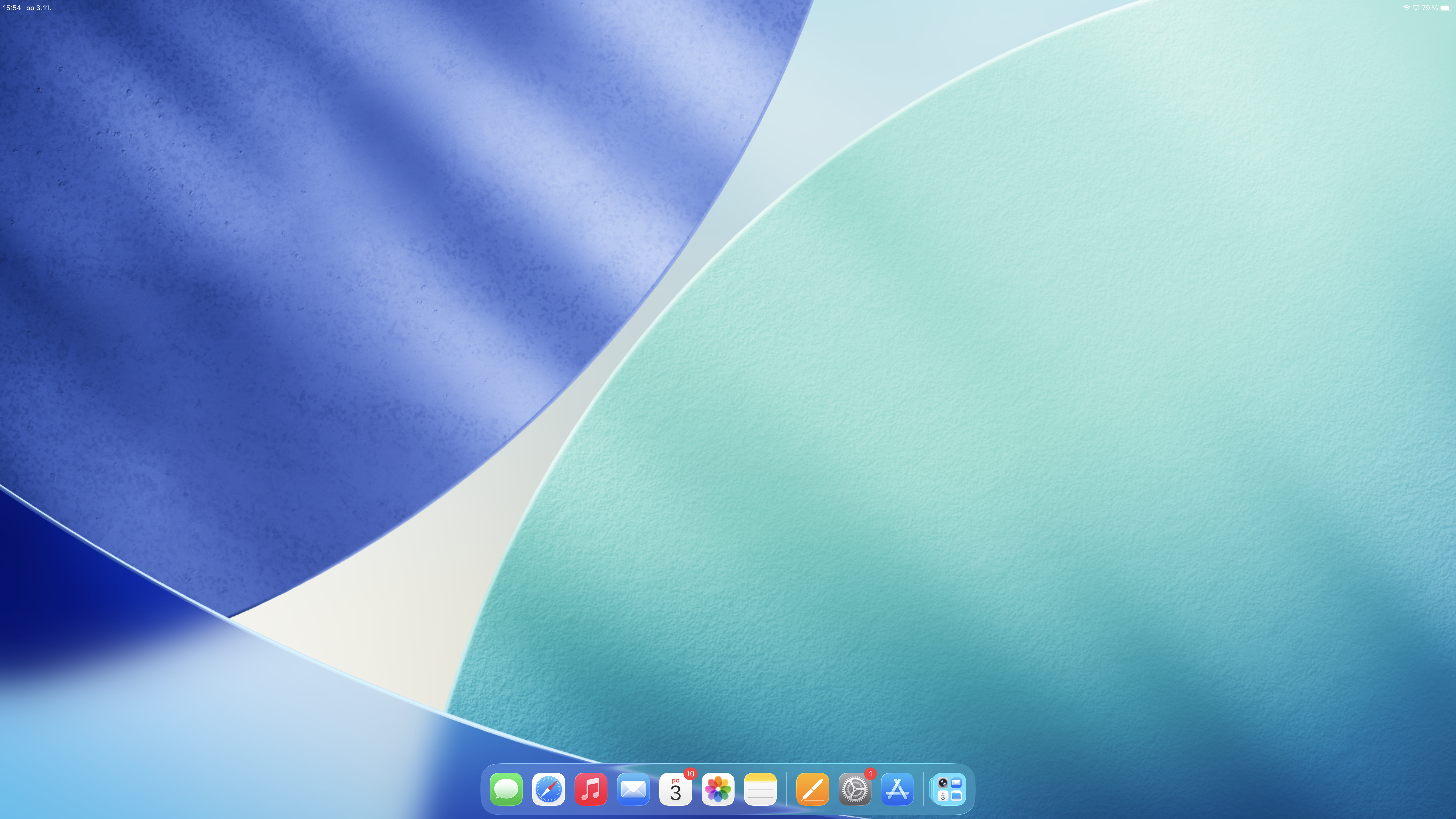
Task: Click the battery icon in status bar
Action: [1445, 8]
